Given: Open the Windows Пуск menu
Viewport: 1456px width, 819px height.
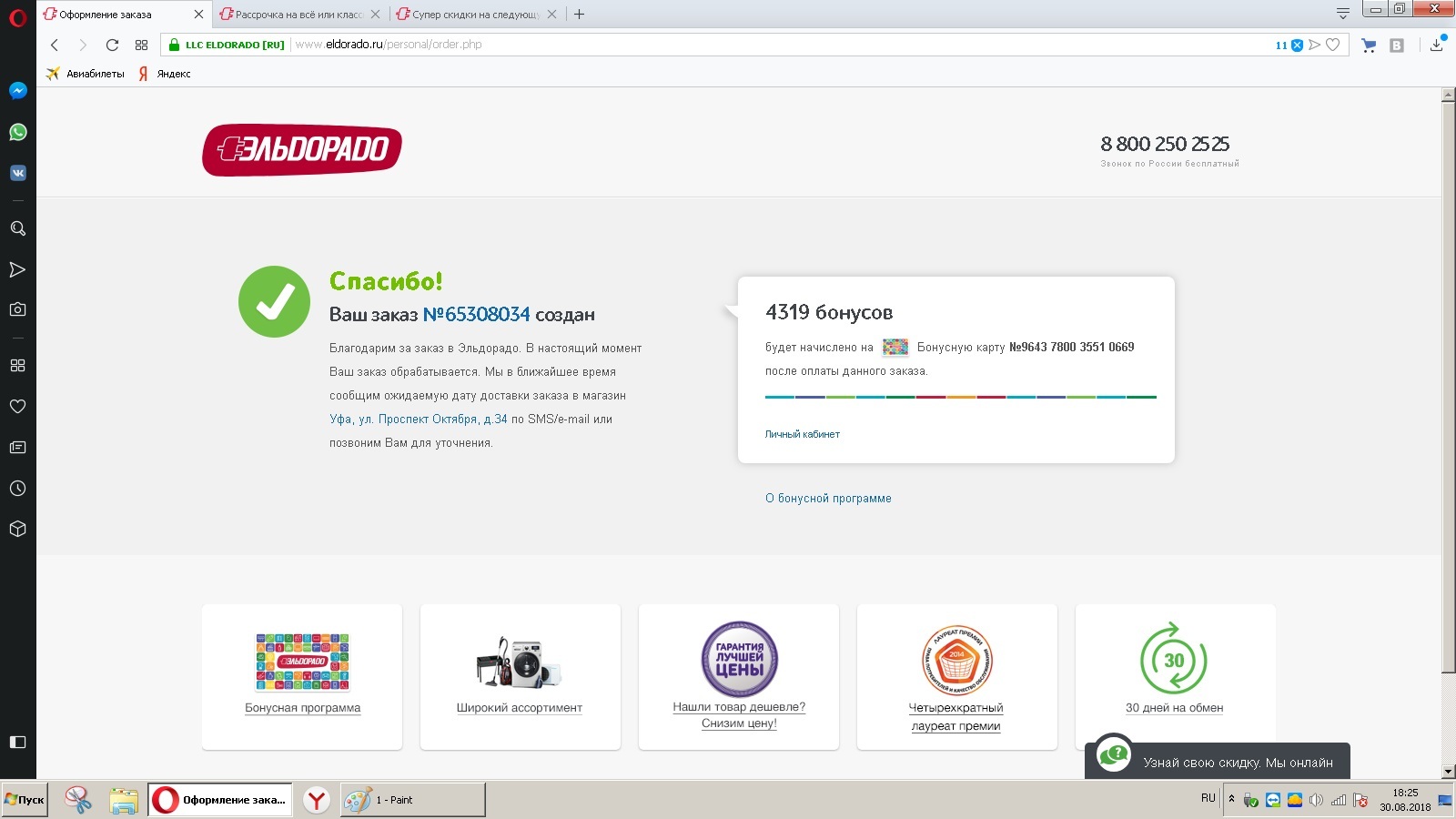Looking at the screenshot, I should pos(25,800).
